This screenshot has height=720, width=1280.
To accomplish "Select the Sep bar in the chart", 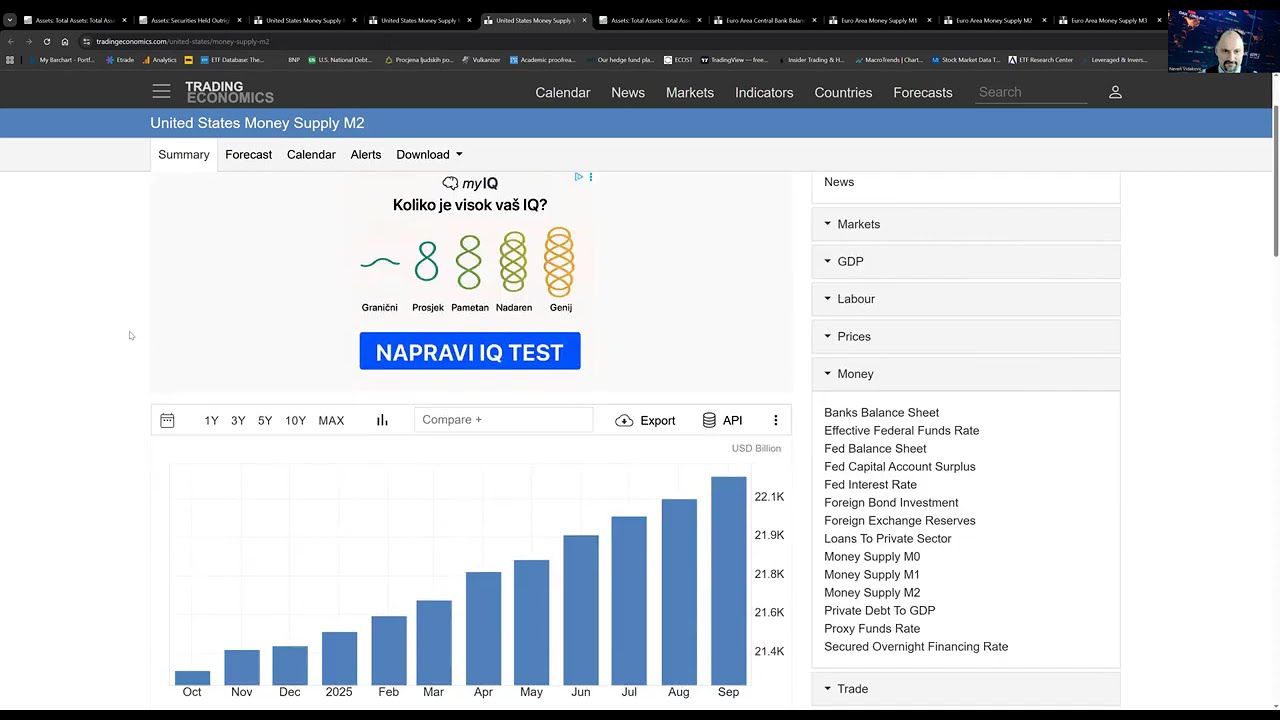I will pos(728,581).
